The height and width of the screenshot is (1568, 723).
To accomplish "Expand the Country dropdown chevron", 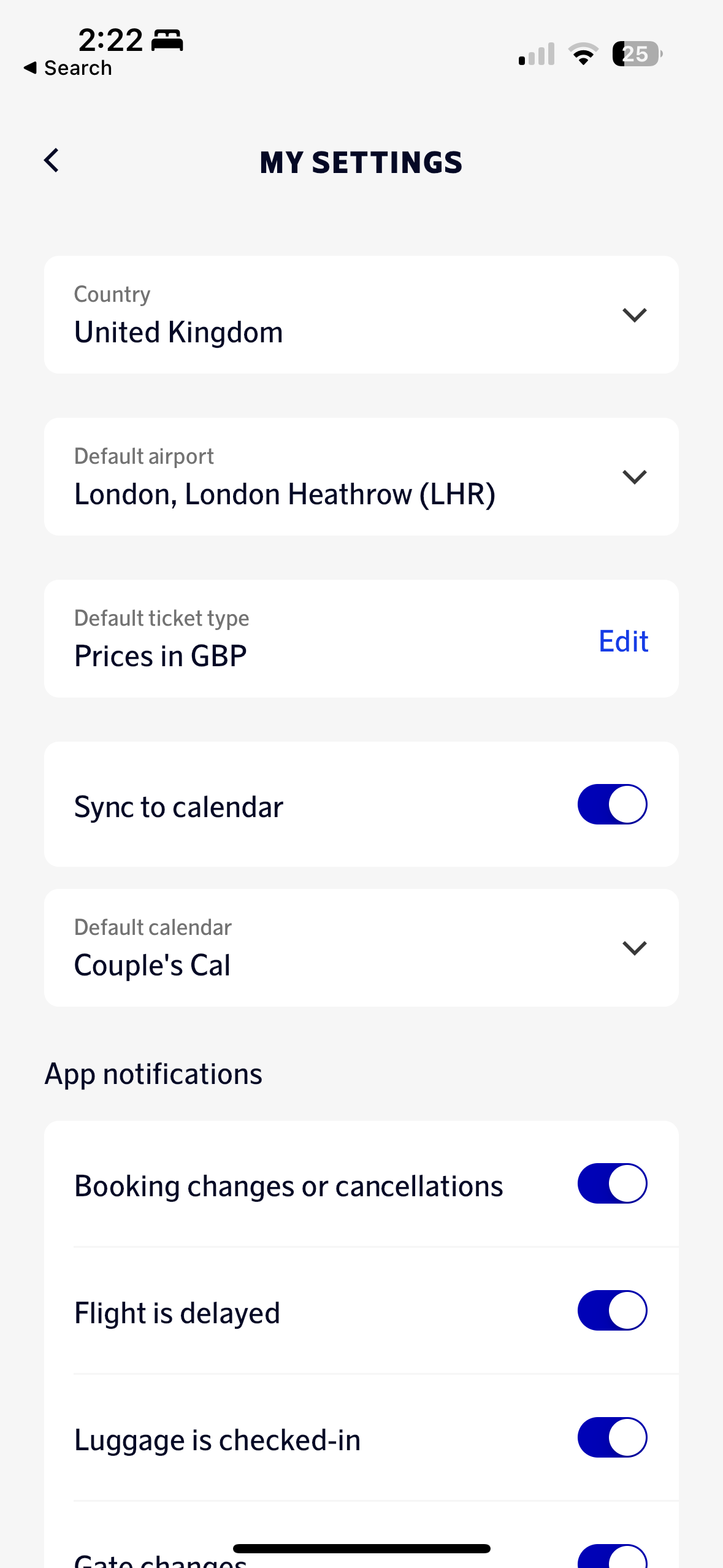I will click(634, 315).
